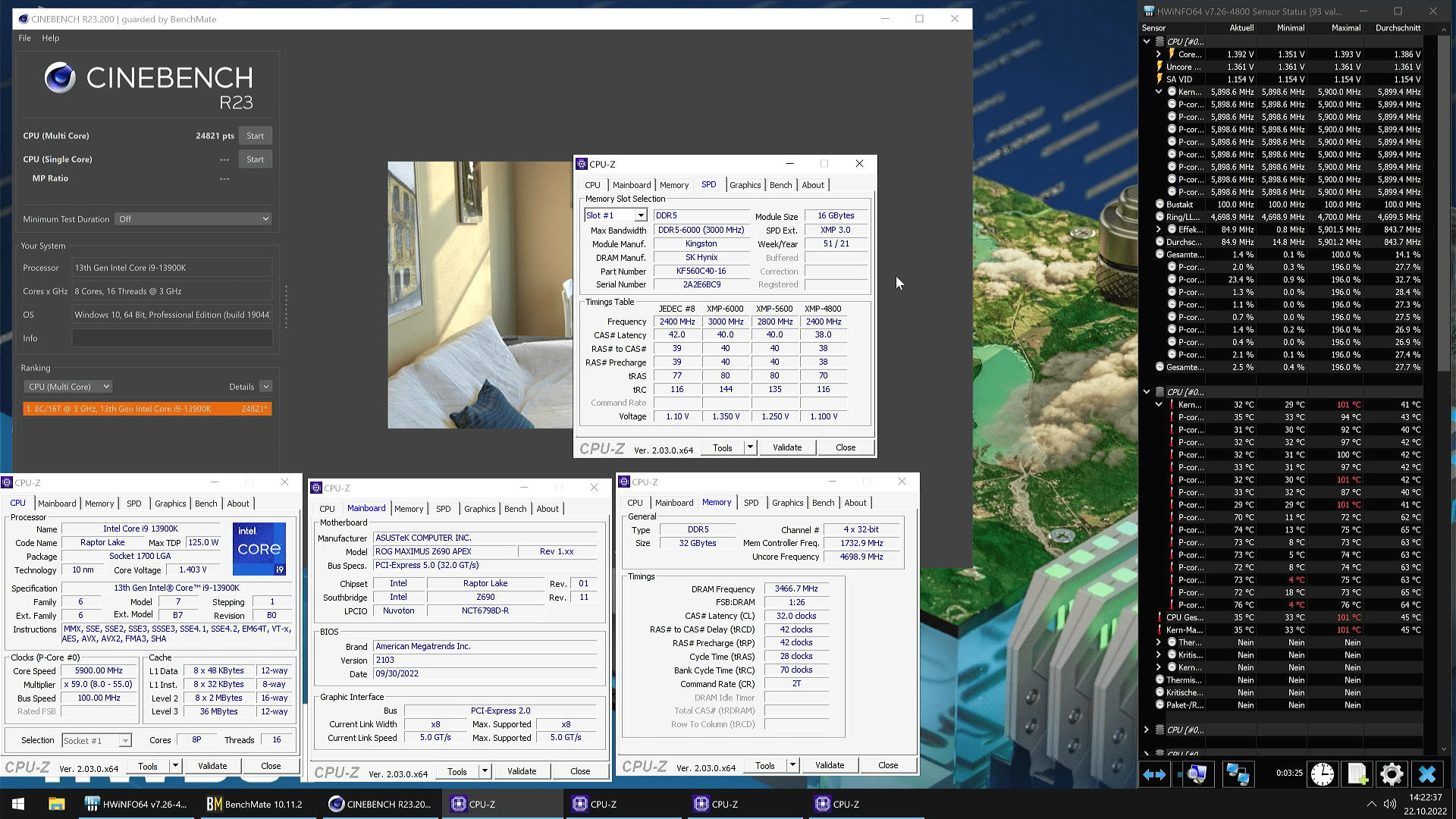The width and height of the screenshot is (1456, 819).
Task: Click Close in CPU-Z Memory window
Action: pyautogui.click(x=888, y=765)
